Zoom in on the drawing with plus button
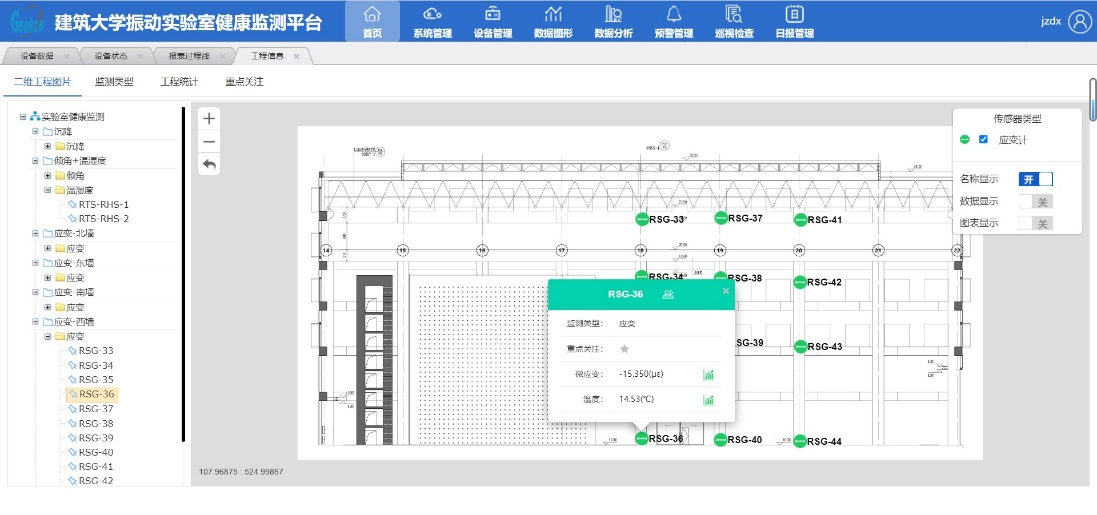 point(209,118)
